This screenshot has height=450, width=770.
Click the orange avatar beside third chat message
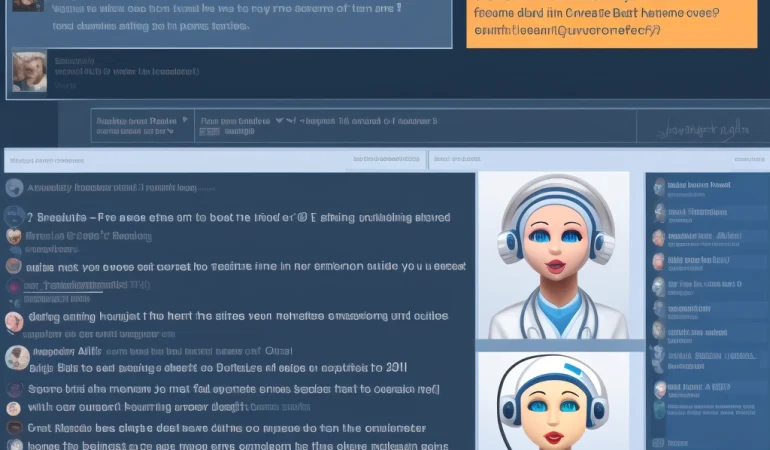pyautogui.click(x=13, y=266)
